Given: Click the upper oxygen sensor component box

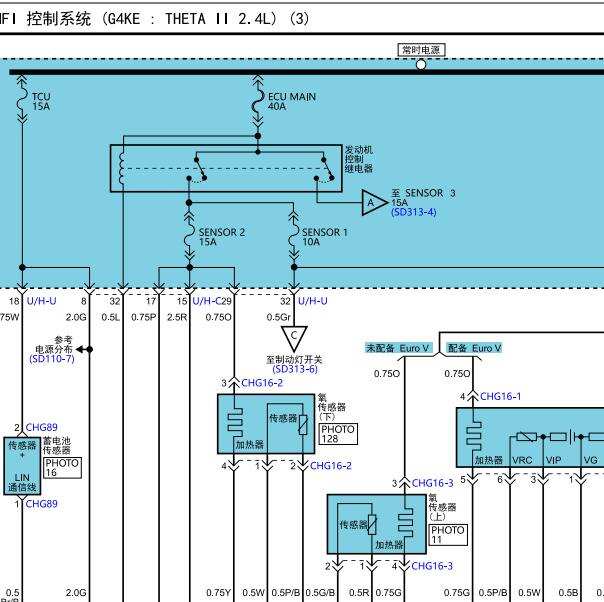Looking at the screenshot, I should click(377, 524).
